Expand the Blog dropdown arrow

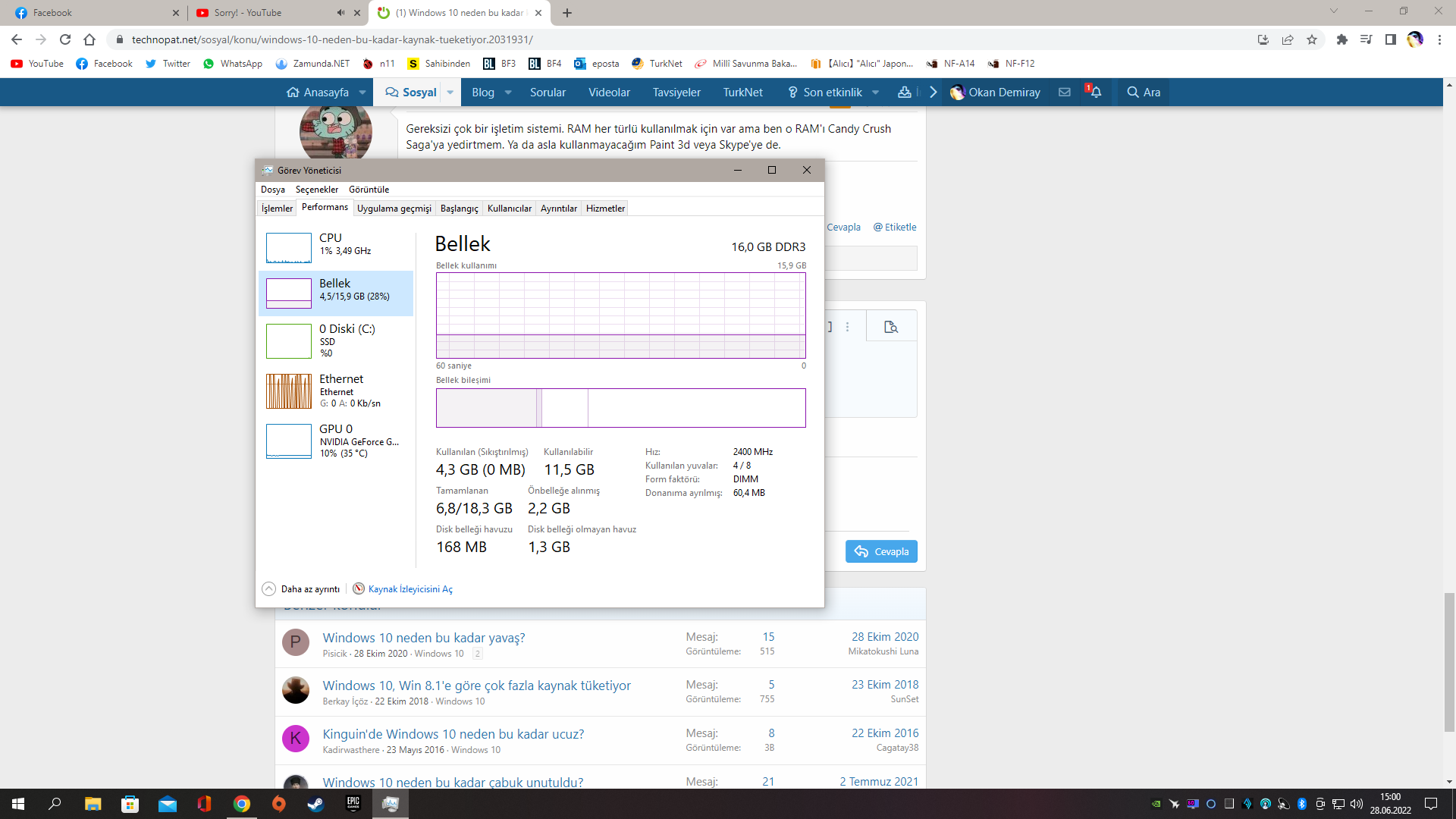tap(508, 93)
